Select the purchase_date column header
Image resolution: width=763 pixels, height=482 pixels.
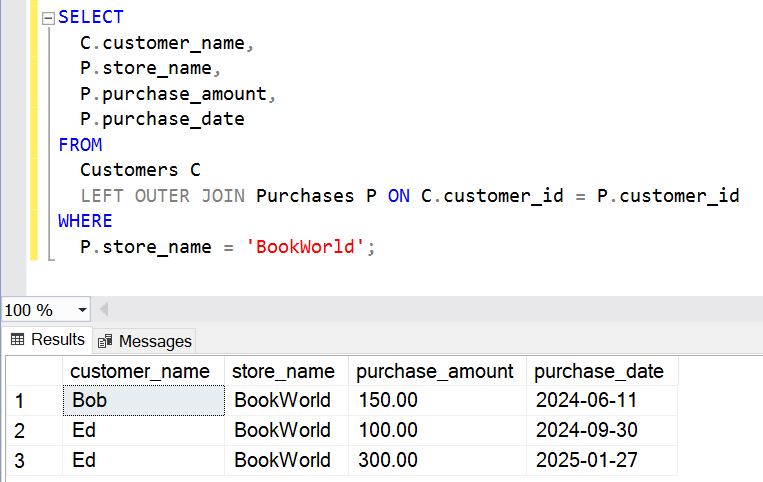tap(599, 371)
